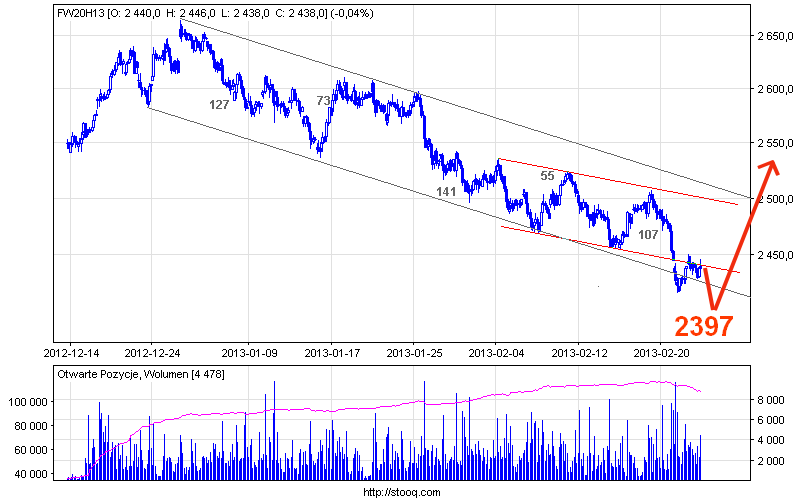Image resolution: width=800 pixels, height=500 pixels.
Task: Click the 4 000 volume axis label
Action: pyautogui.click(x=771, y=440)
